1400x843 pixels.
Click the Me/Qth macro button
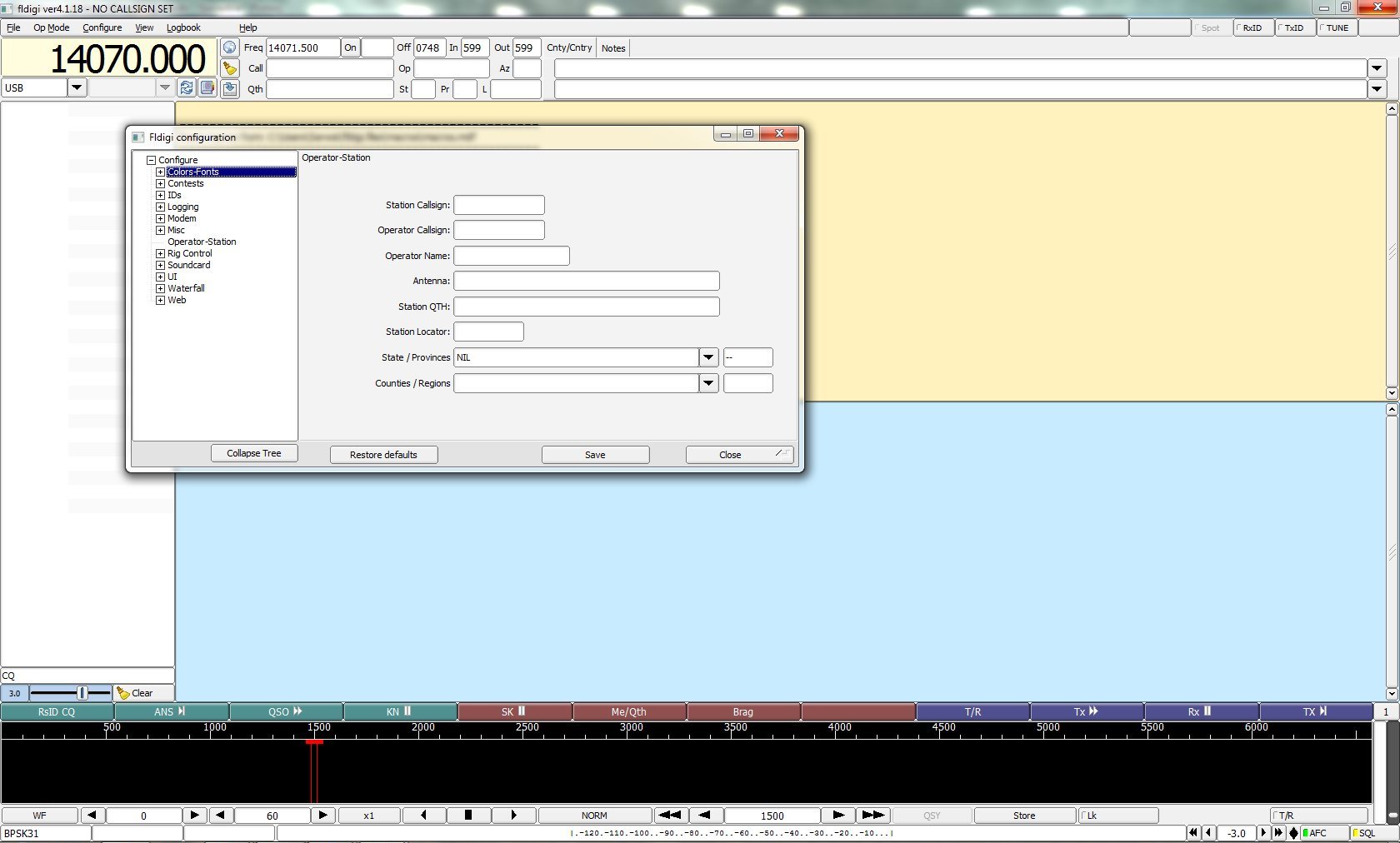pyautogui.click(x=629, y=711)
